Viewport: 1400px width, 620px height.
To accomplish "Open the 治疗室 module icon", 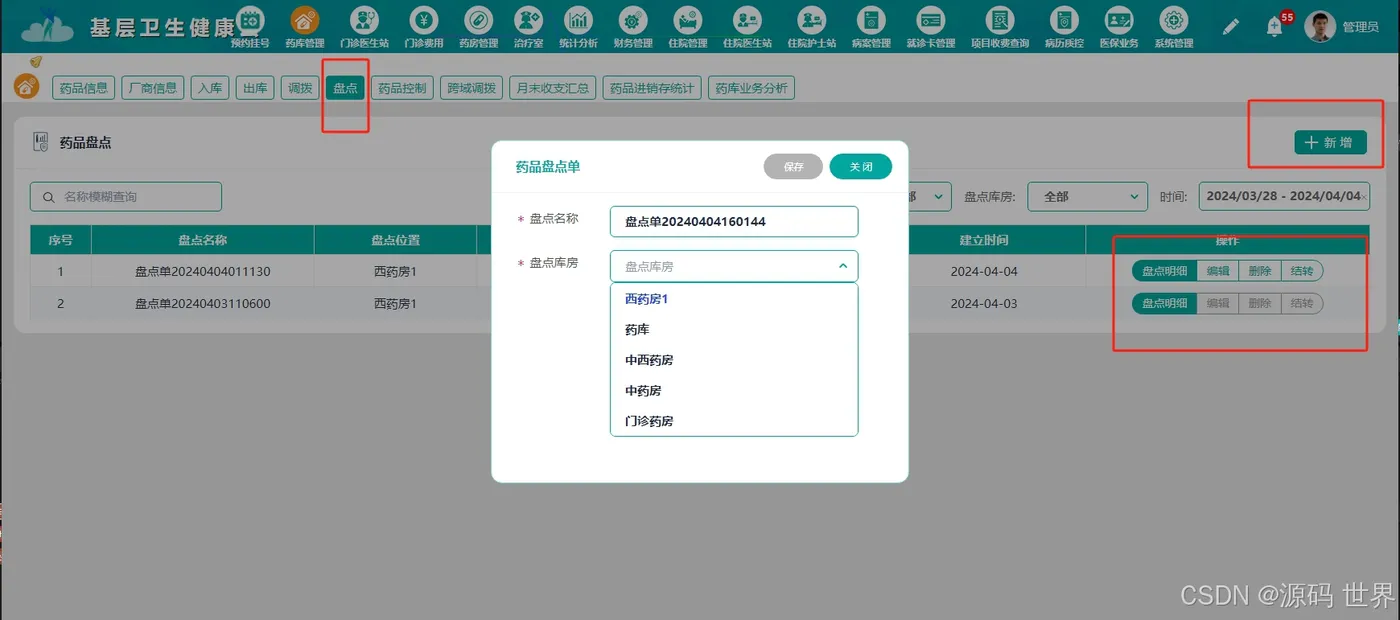I will [x=528, y=20].
